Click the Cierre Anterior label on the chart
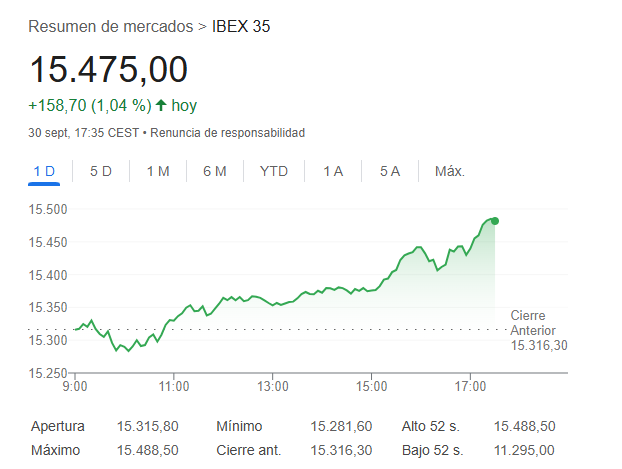This screenshot has height=469, width=622. (533, 323)
